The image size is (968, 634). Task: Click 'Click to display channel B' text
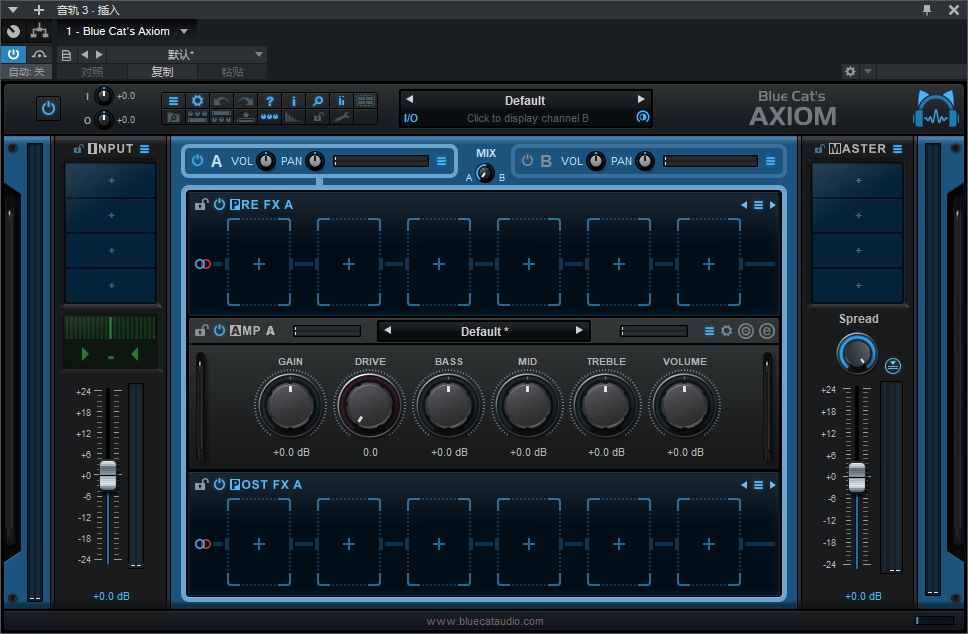point(528,118)
